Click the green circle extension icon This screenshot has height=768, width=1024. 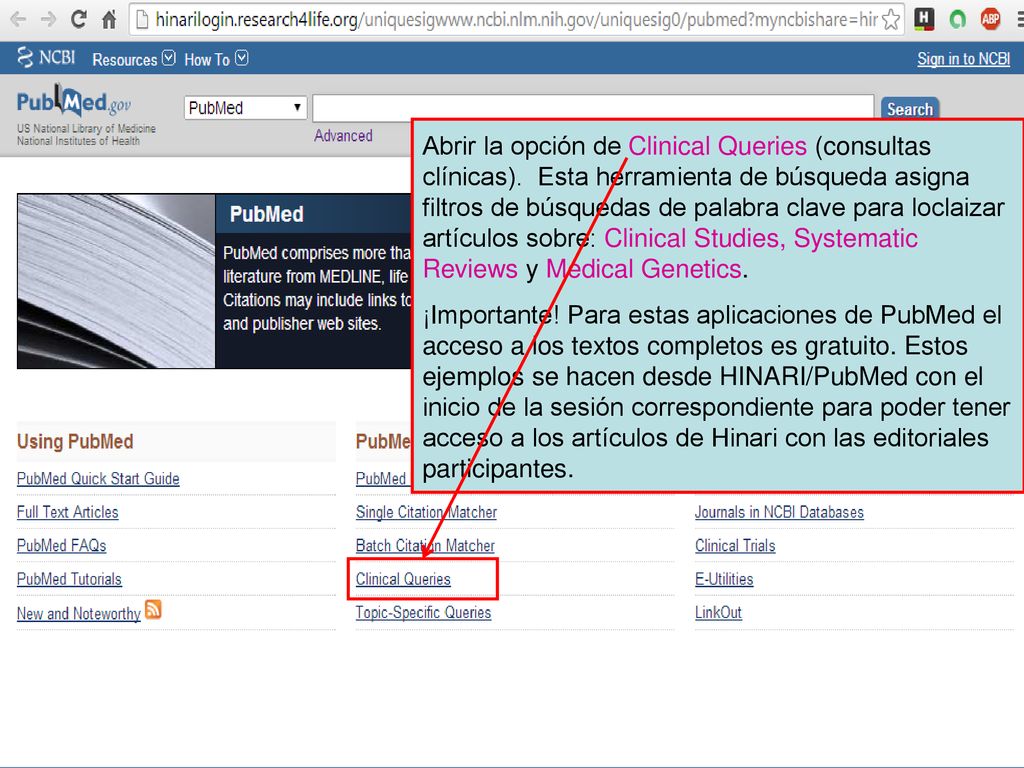pyautogui.click(x=957, y=20)
